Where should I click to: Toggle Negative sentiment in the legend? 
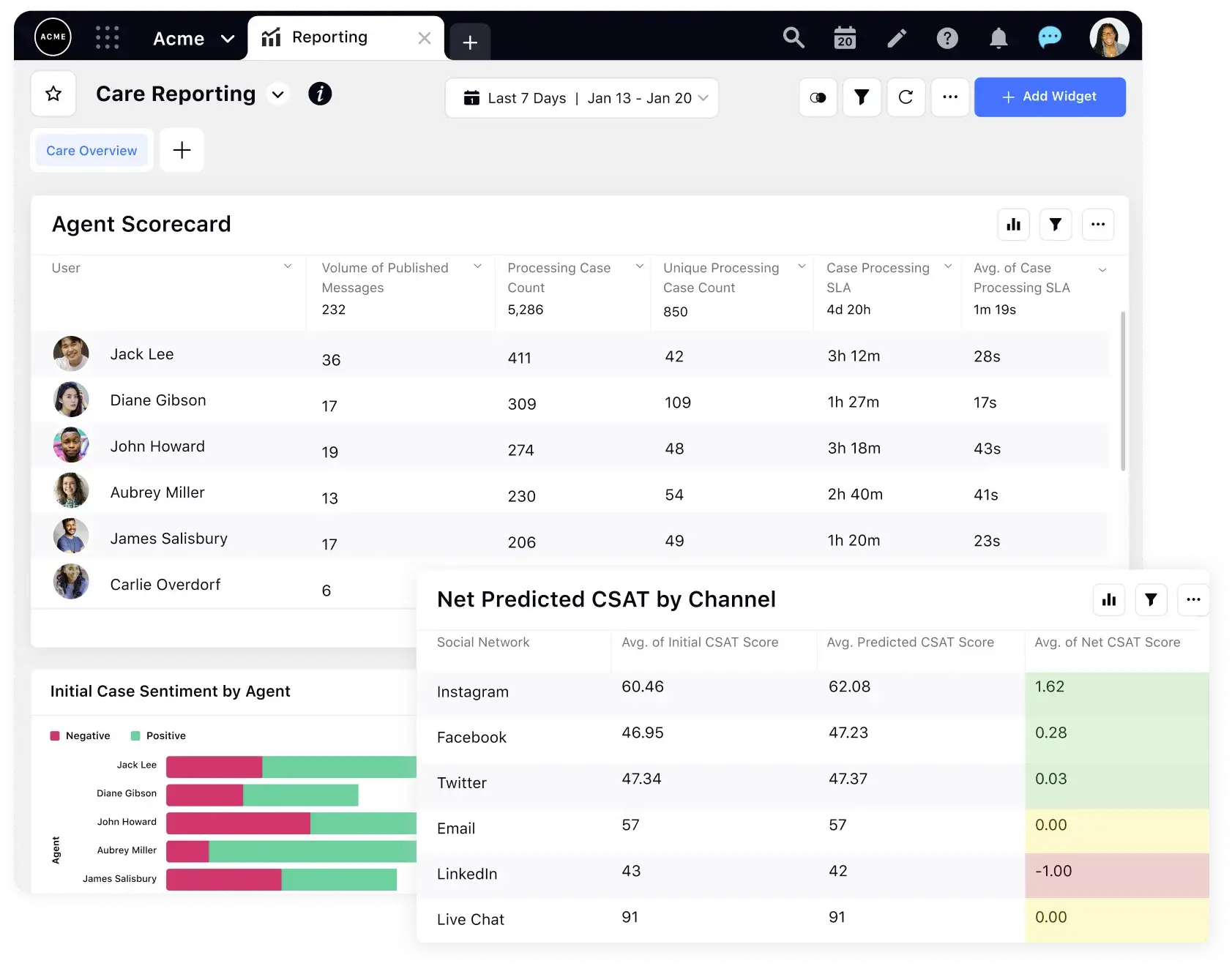coord(79,735)
